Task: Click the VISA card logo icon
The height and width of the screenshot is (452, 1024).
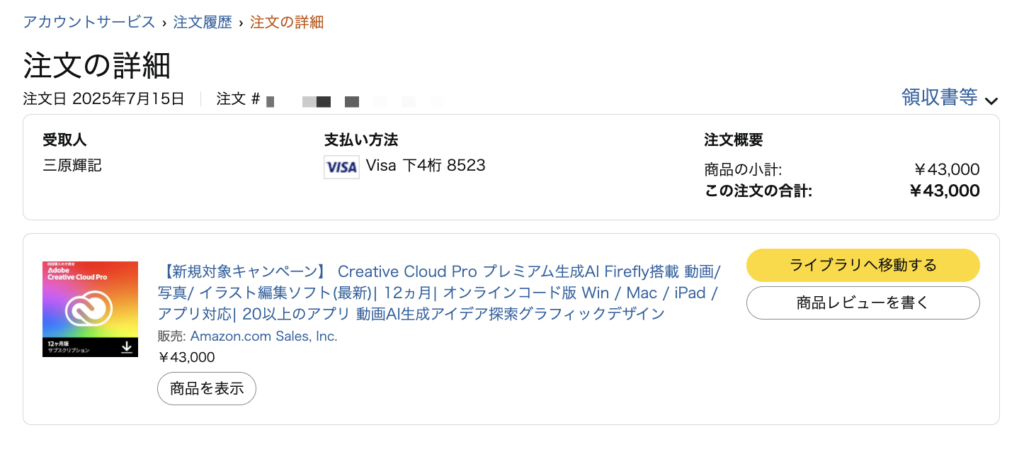Action: click(342, 167)
